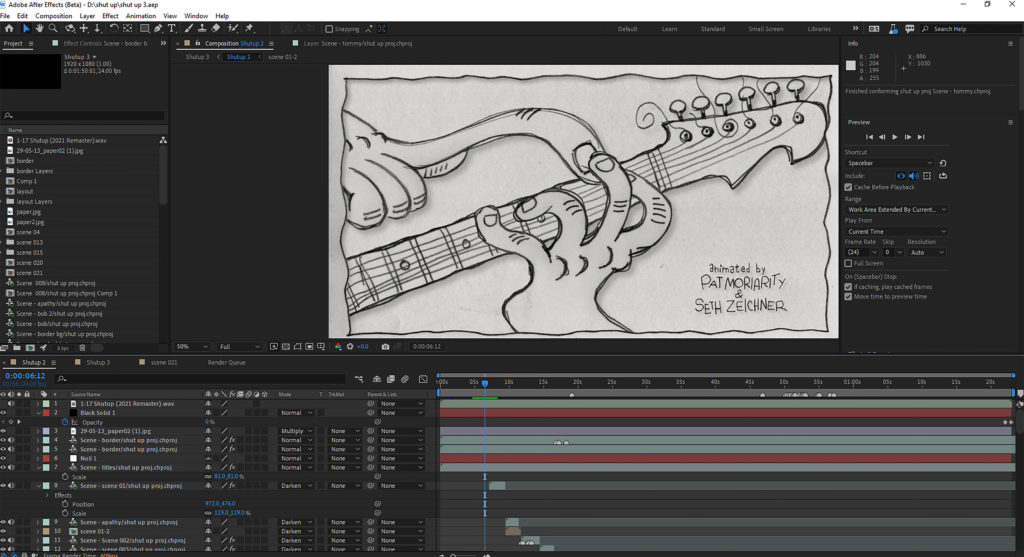Open the Animation menu
Screen dimensions: 1024x557
140,16
